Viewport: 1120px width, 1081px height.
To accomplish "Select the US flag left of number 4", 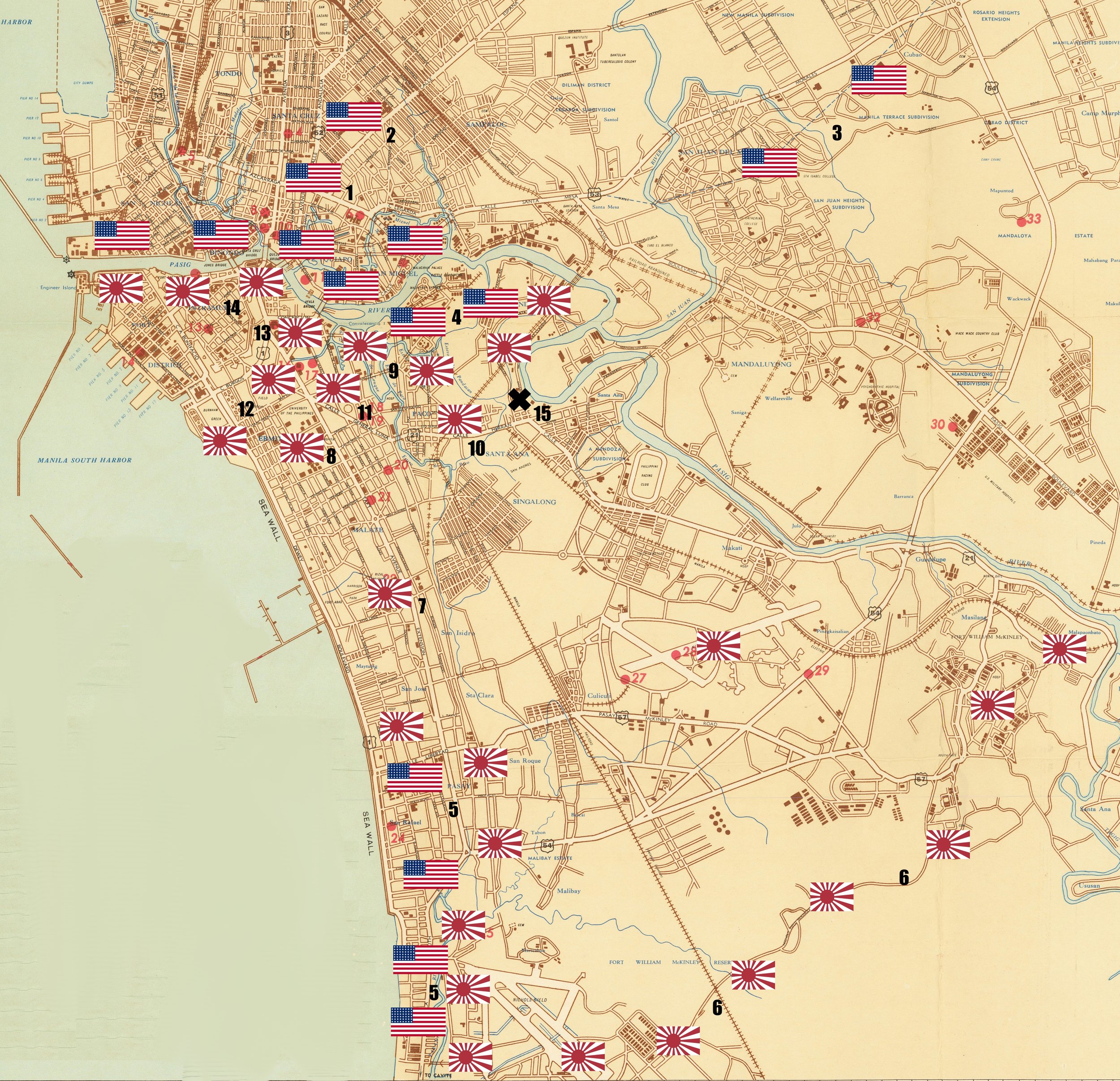I will point(418,322).
